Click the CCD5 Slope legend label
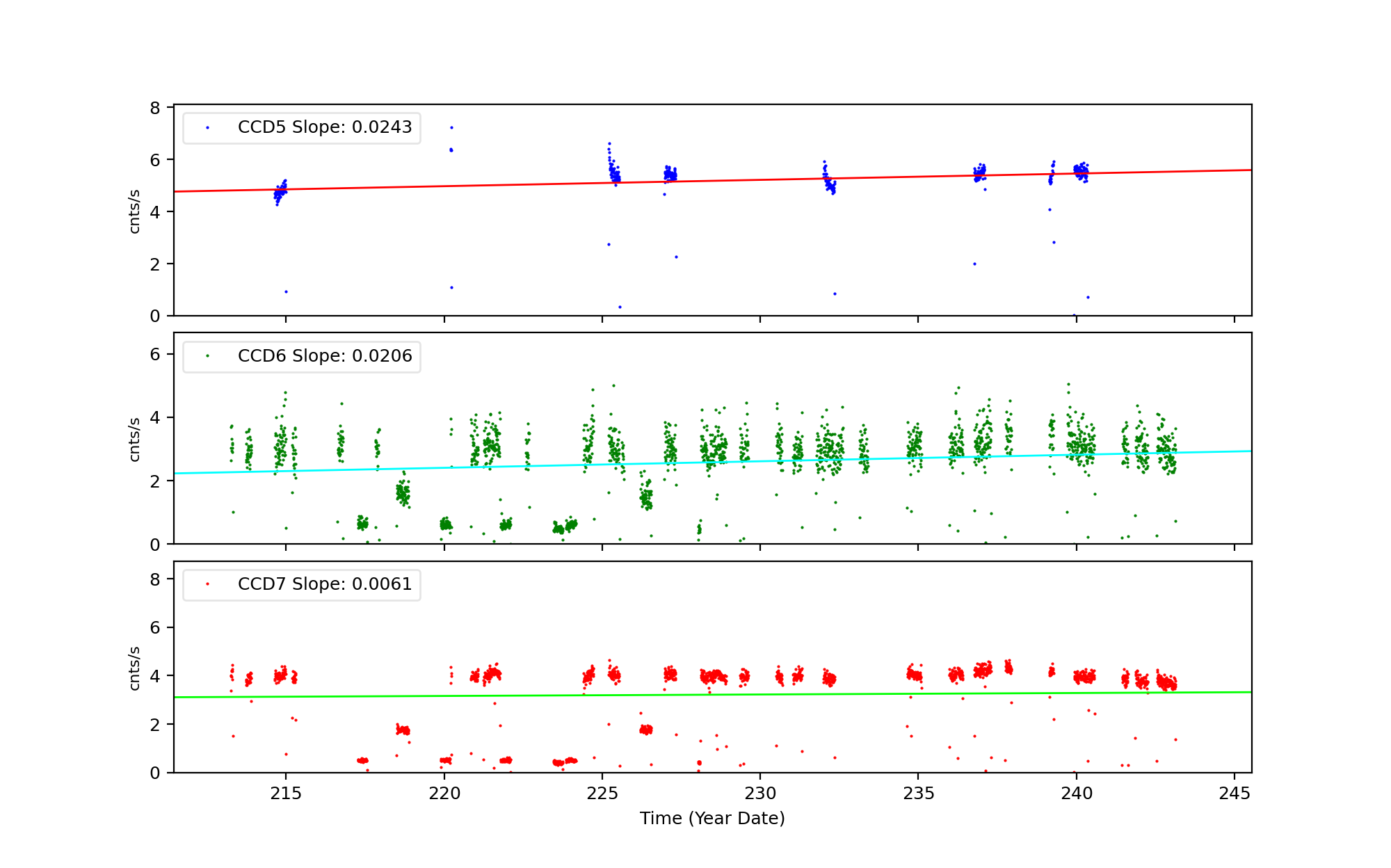 click(325, 127)
